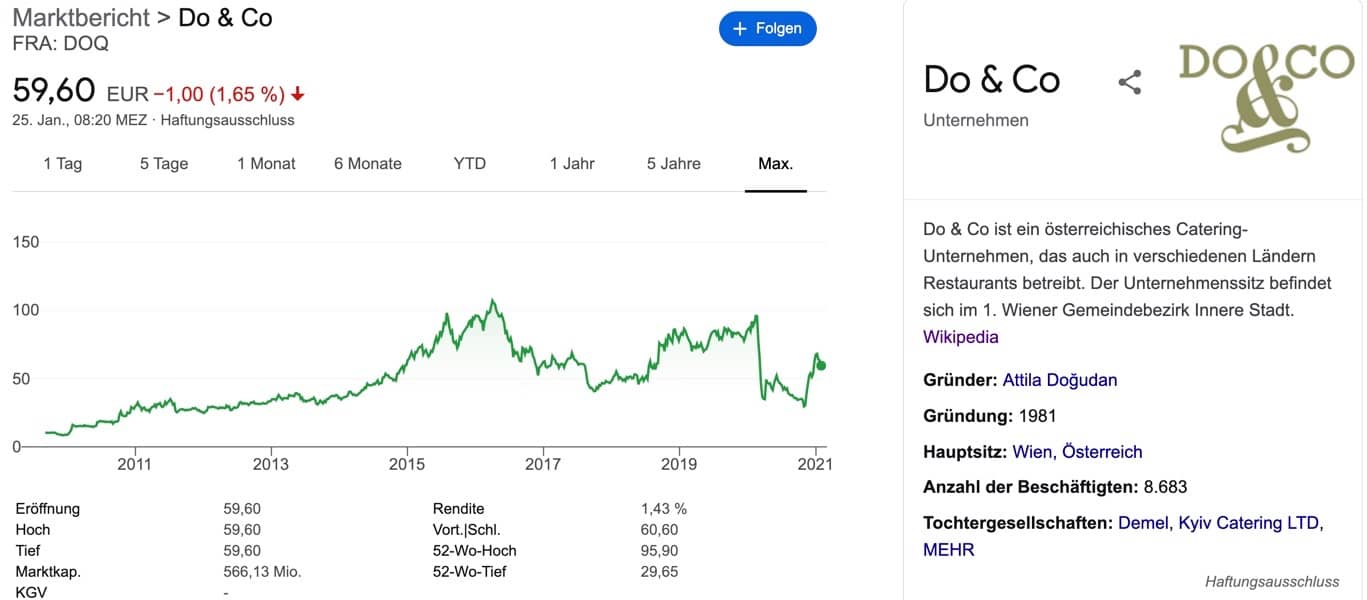The image size is (1367, 600).
Task: Switch to the 1 Monat range
Action: (266, 164)
